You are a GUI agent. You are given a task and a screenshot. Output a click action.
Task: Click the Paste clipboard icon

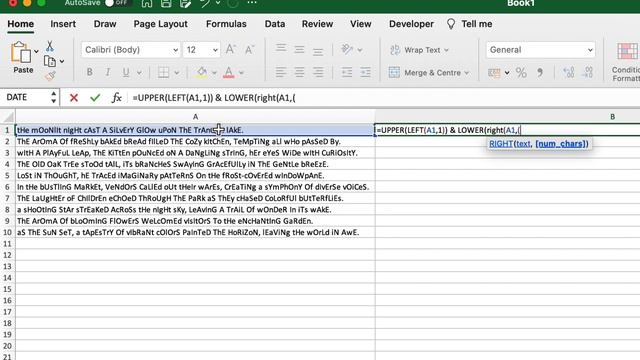[x=21, y=52]
